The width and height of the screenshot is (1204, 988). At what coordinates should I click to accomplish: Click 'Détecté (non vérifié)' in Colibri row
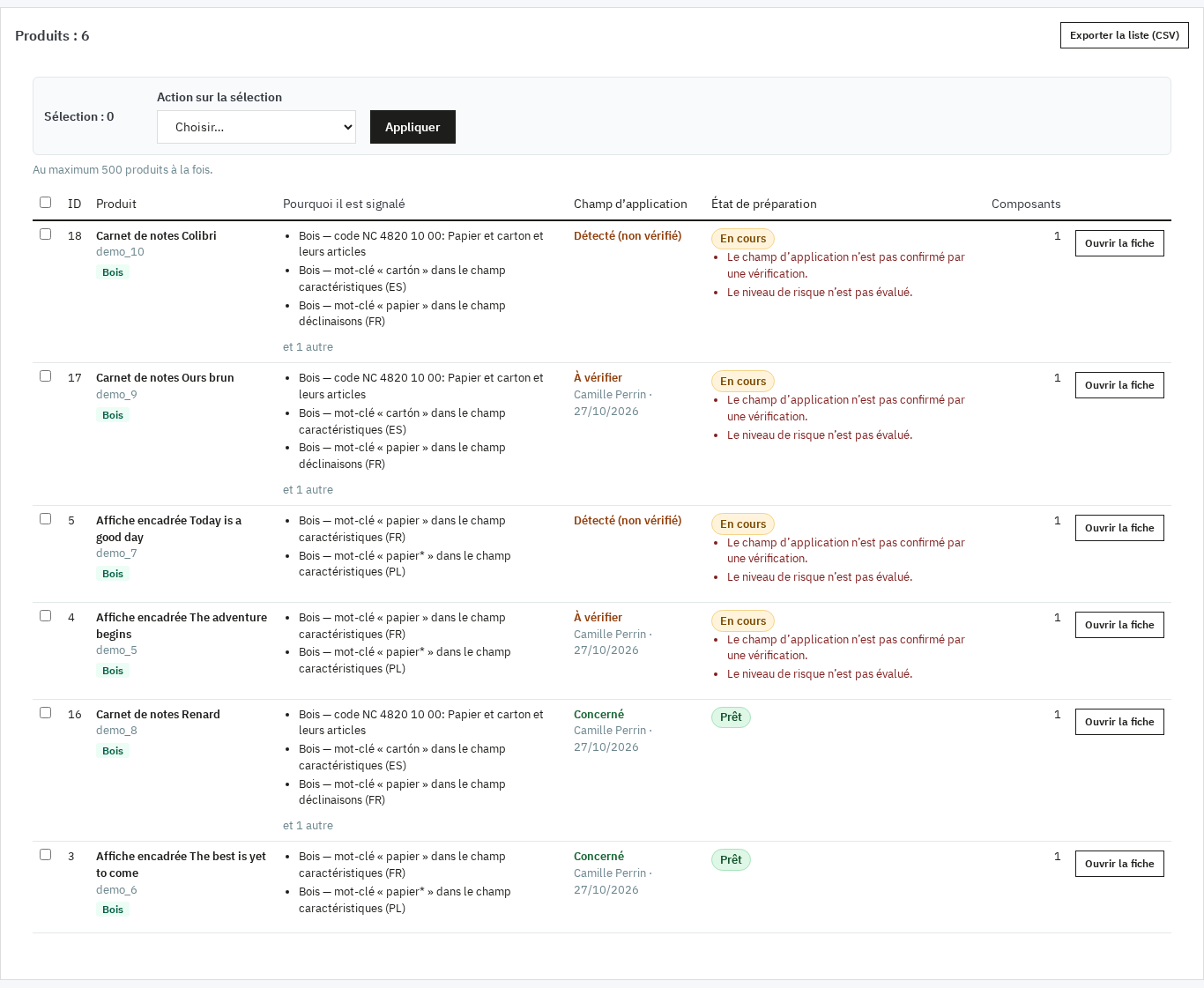628,236
